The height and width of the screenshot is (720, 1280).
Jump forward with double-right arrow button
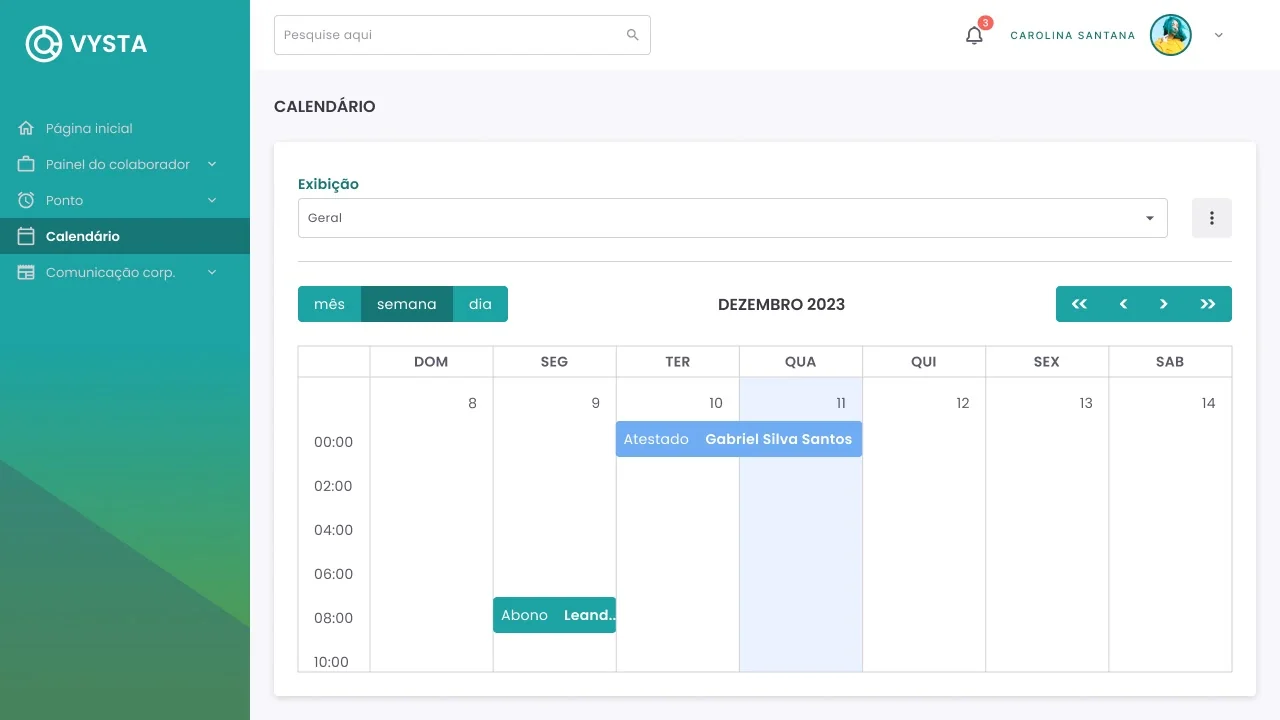[x=1208, y=304]
